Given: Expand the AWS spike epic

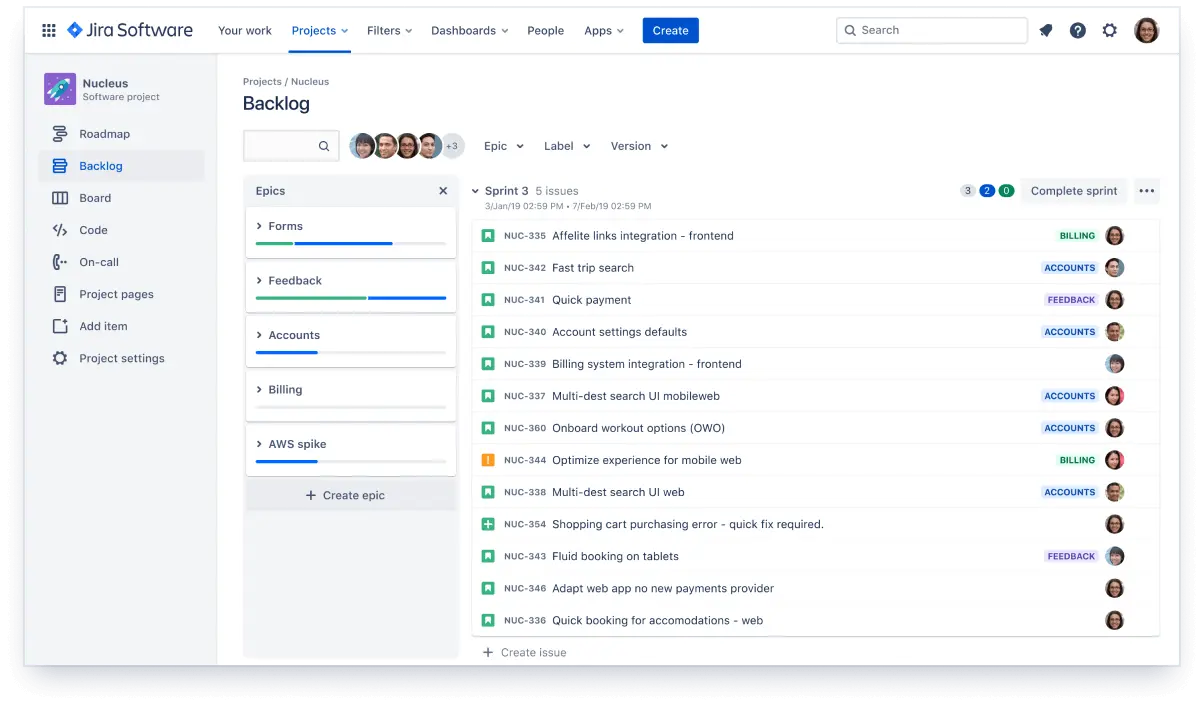Looking at the screenshot, I should [260, 444].
